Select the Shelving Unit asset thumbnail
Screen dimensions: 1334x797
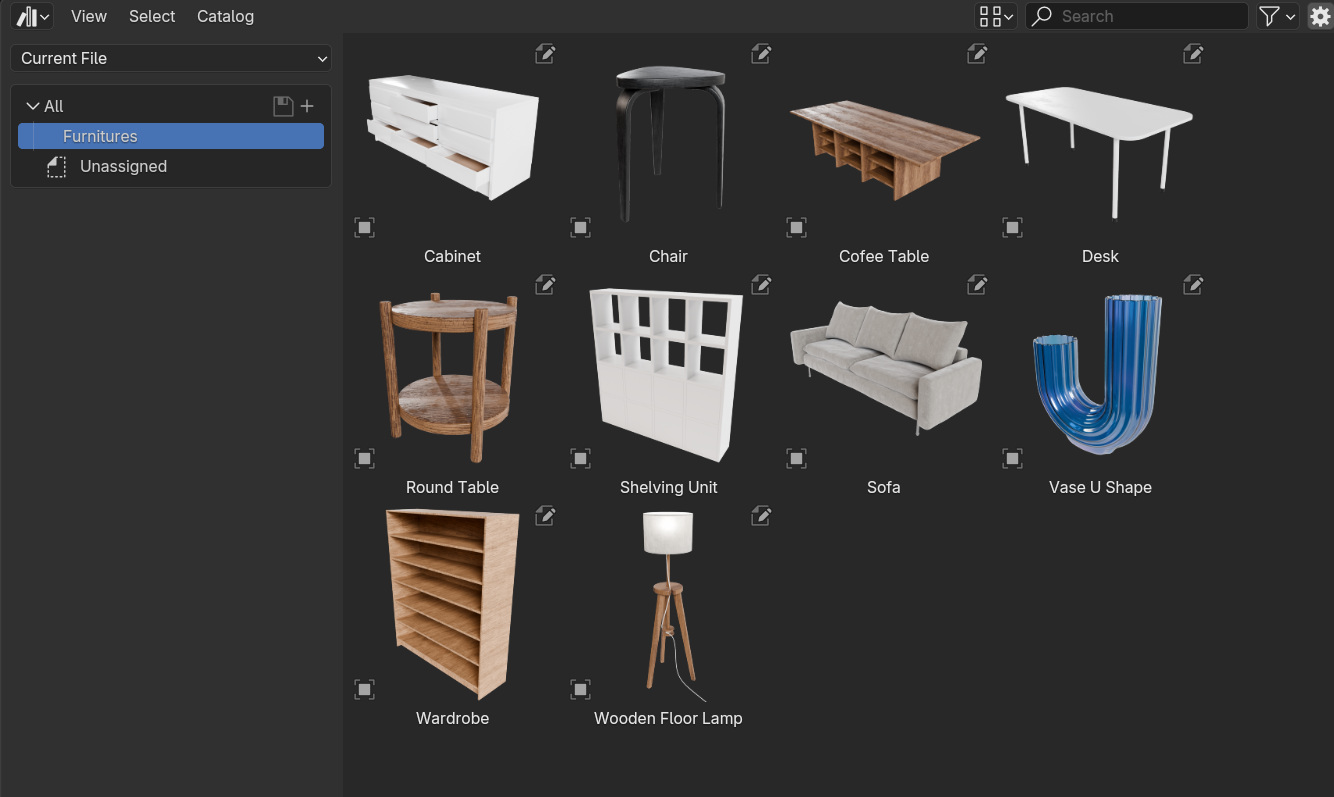[667, 375]
